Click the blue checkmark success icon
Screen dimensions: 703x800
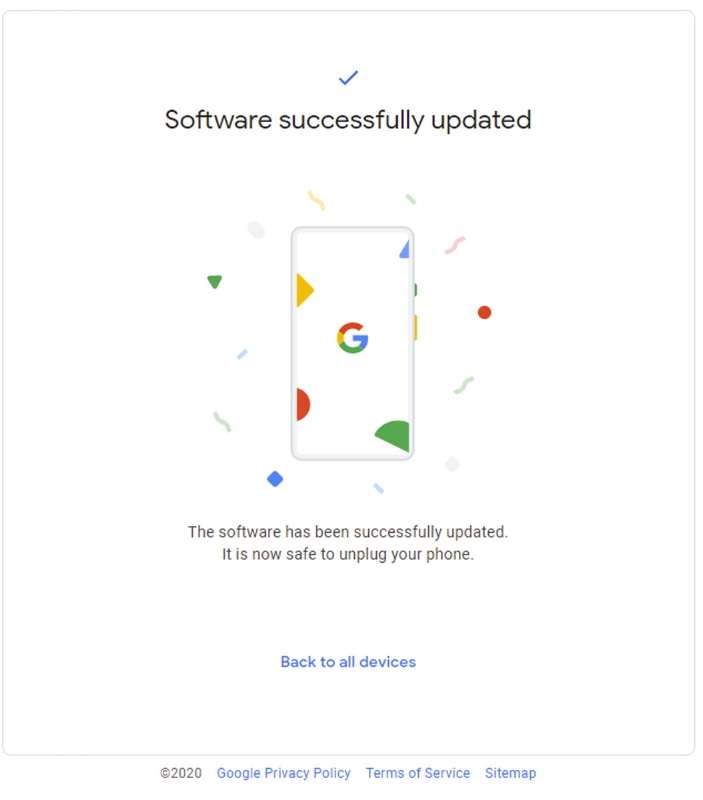coord(347,75)
